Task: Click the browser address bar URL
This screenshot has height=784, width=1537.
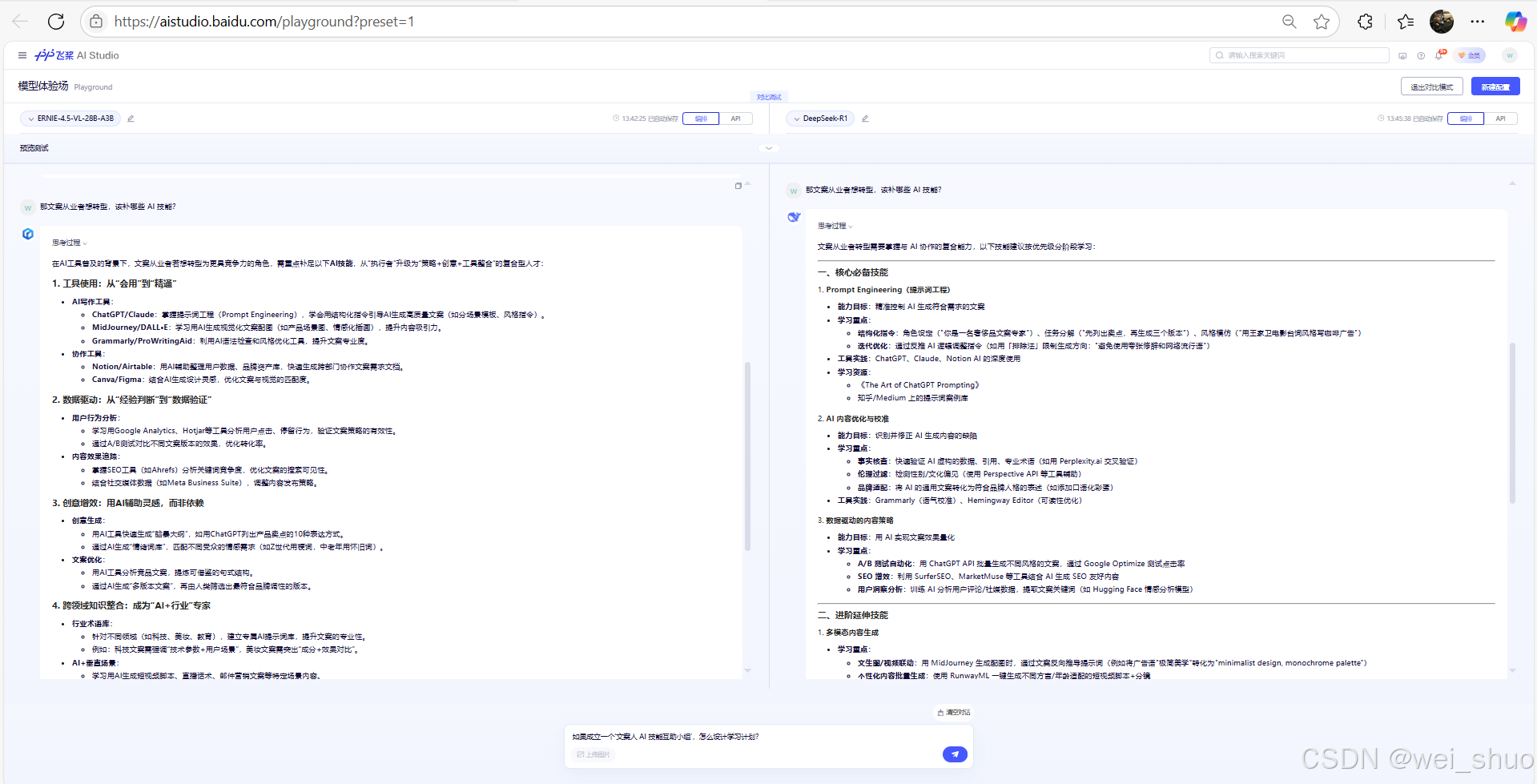Action: [x=264, y=22]
